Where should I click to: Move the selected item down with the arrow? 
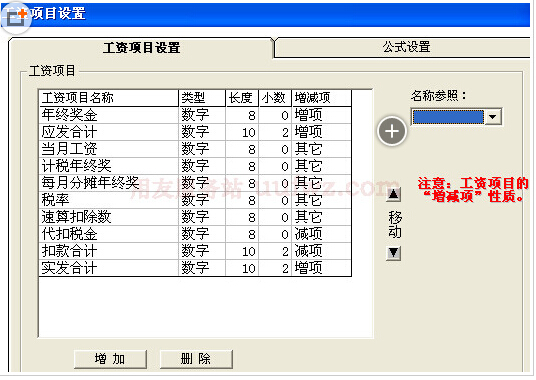click(393, 253)
